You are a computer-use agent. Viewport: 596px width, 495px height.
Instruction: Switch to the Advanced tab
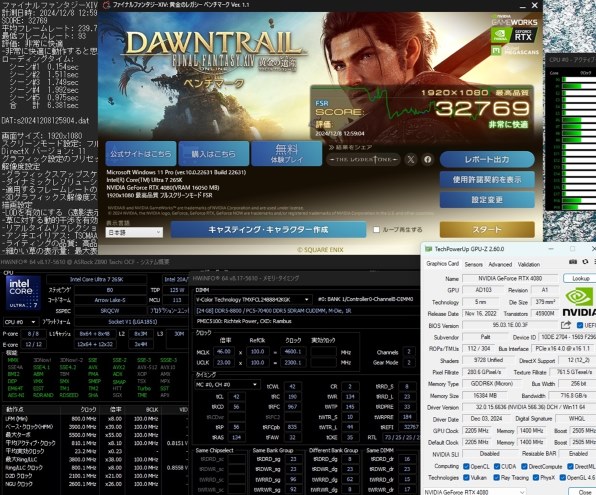coord(500,264)
